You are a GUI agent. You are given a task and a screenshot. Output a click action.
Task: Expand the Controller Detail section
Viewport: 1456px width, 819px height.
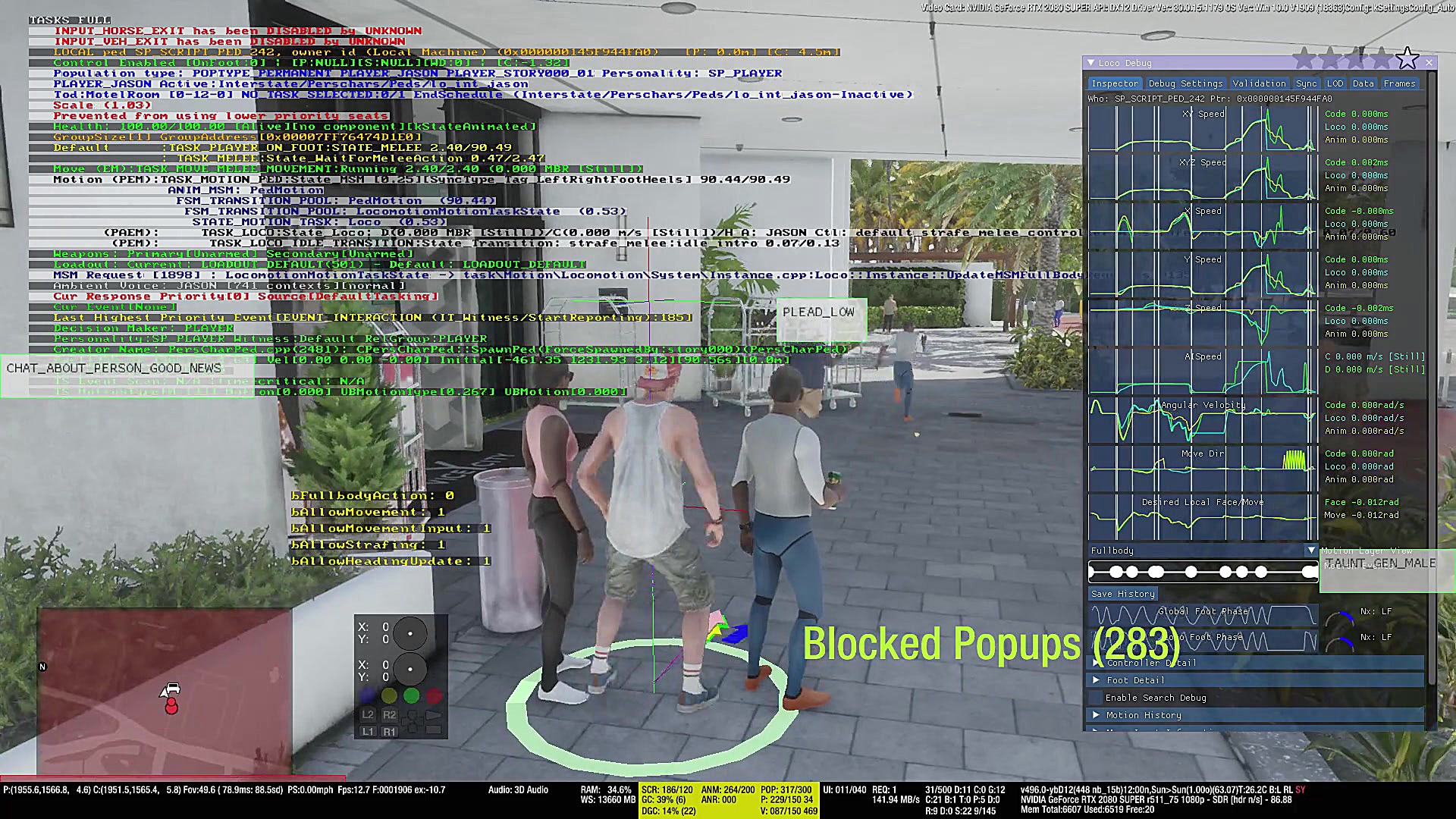pos(1256,663)
